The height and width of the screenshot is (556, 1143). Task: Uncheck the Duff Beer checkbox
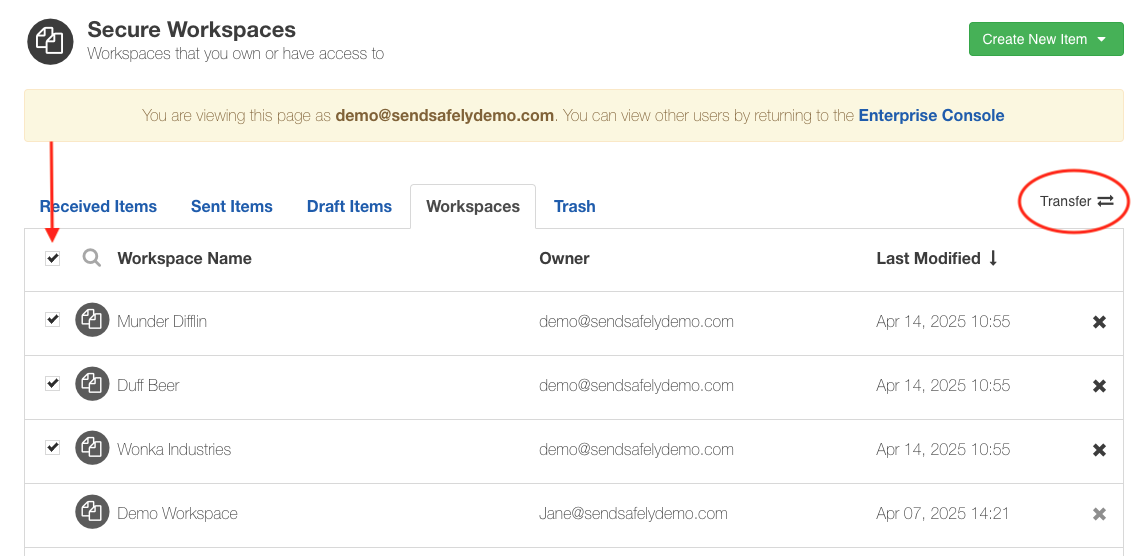point(52,383)
